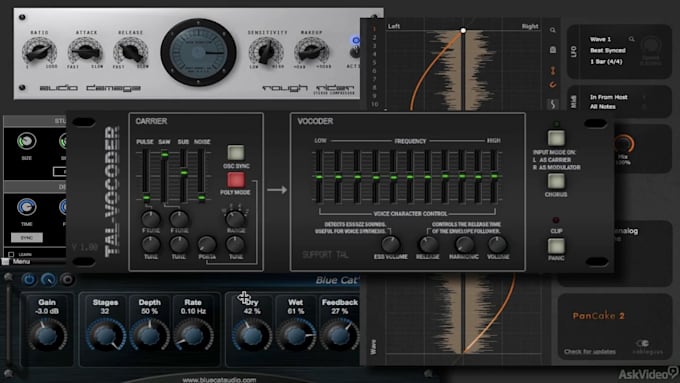
Task: Open the All Notes MIDI dropdown
Action: (602, 107)
